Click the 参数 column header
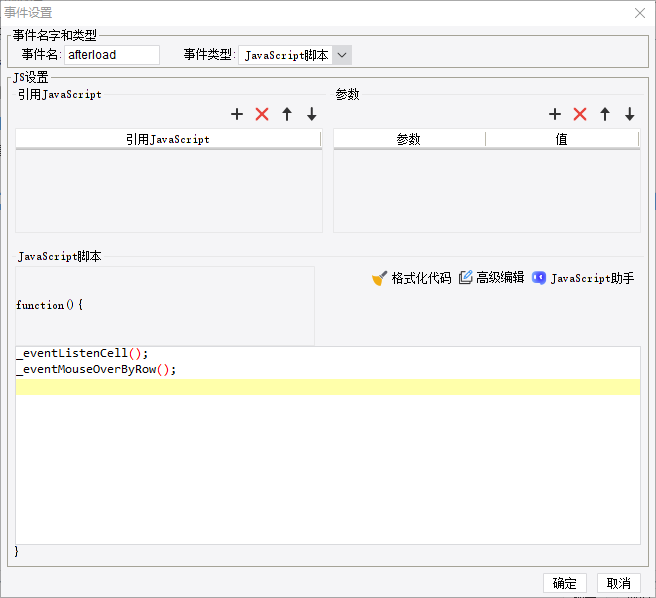The image size is (656, 598). click(x=409, y=139)
